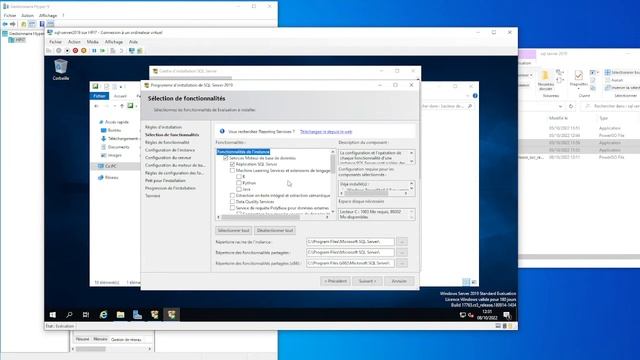Open Corbeille recycle bin on VM desktop
Image resolution: width=640 pixels, height=360 pixels.
(x=61, y=69)
